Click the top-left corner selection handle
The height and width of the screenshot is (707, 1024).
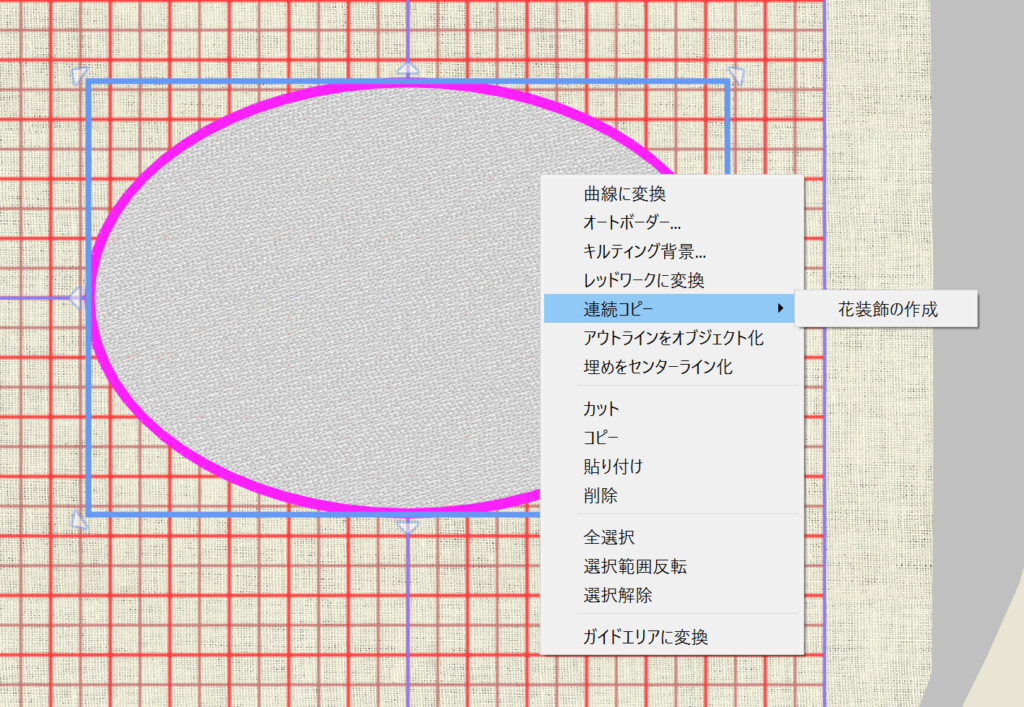78,75
